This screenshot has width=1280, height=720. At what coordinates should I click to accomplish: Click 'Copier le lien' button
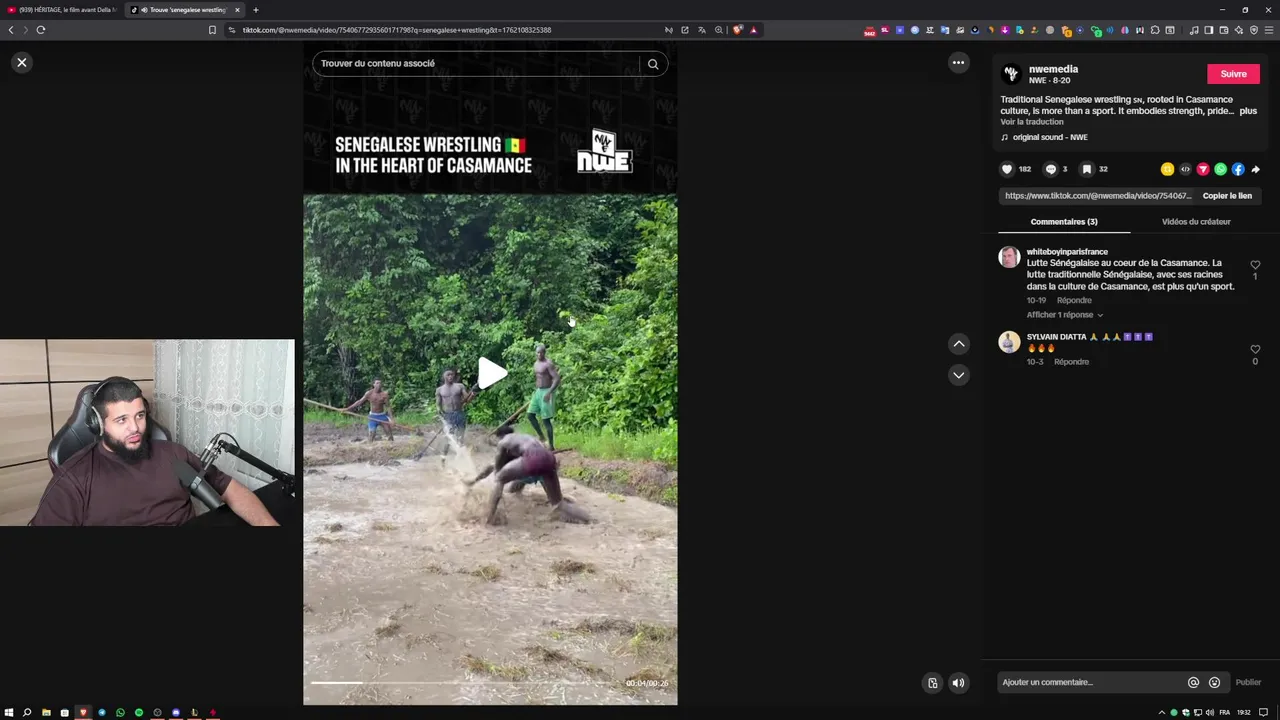(x=1227, y=196)
